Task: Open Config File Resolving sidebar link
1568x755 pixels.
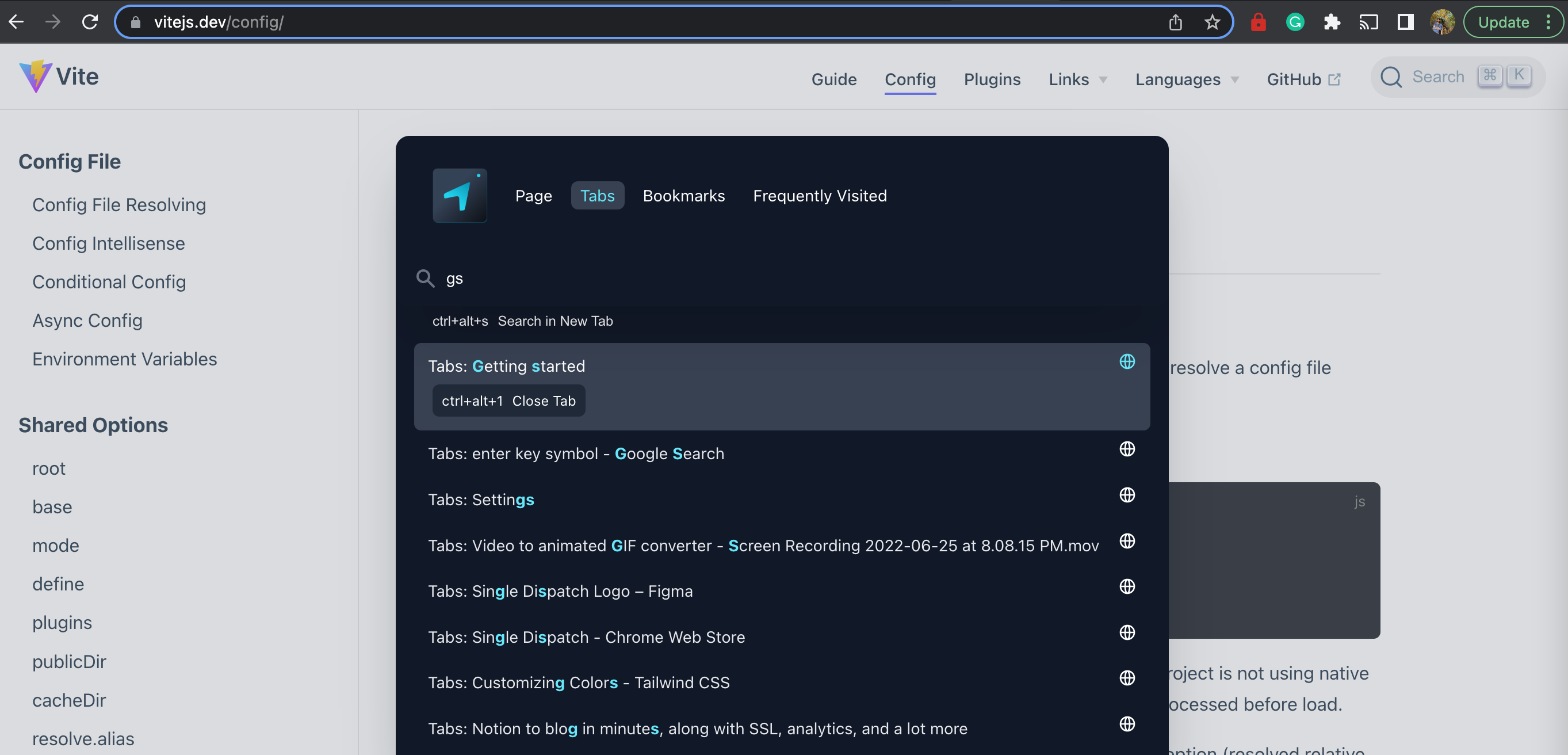Action: click(118, 205)
